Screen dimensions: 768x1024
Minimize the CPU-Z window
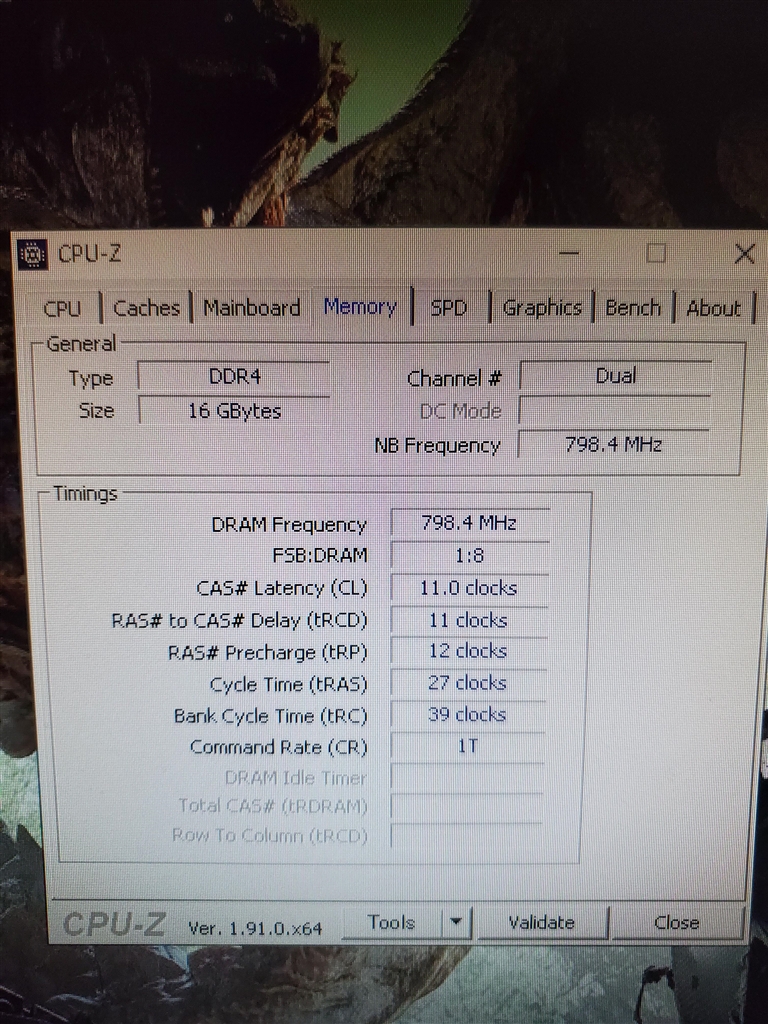tap(569, 253)
